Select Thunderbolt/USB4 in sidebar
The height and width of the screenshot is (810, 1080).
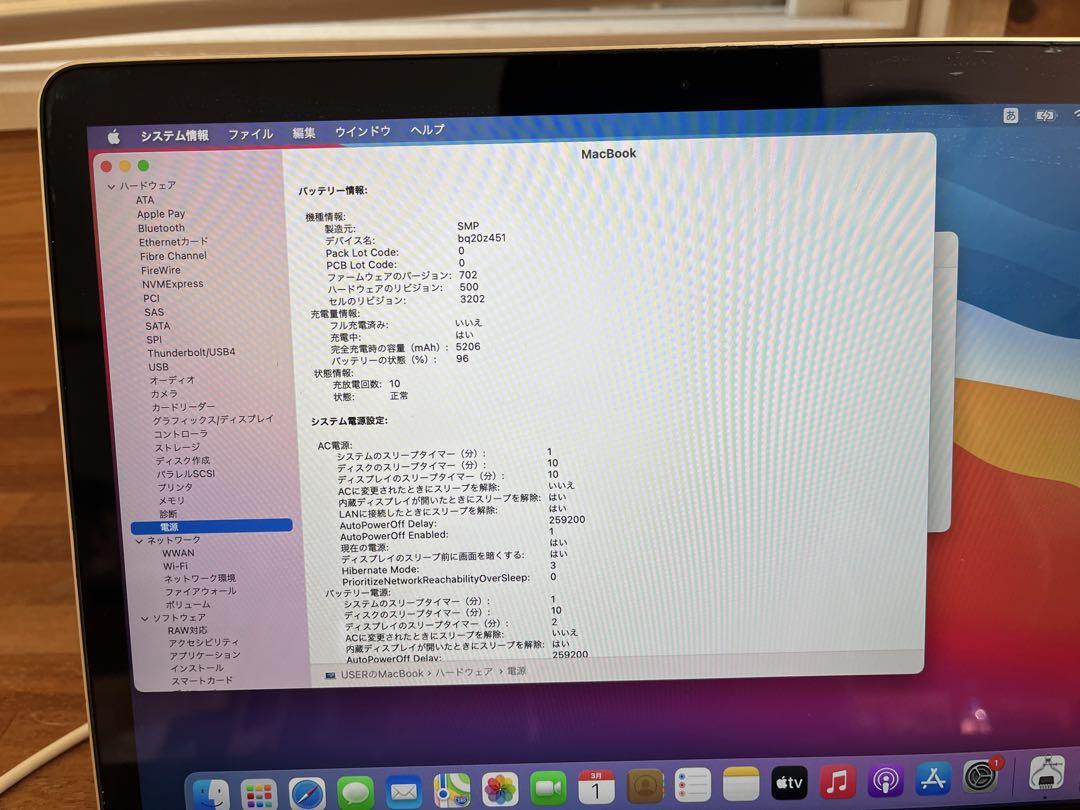(x=191, y=352)
